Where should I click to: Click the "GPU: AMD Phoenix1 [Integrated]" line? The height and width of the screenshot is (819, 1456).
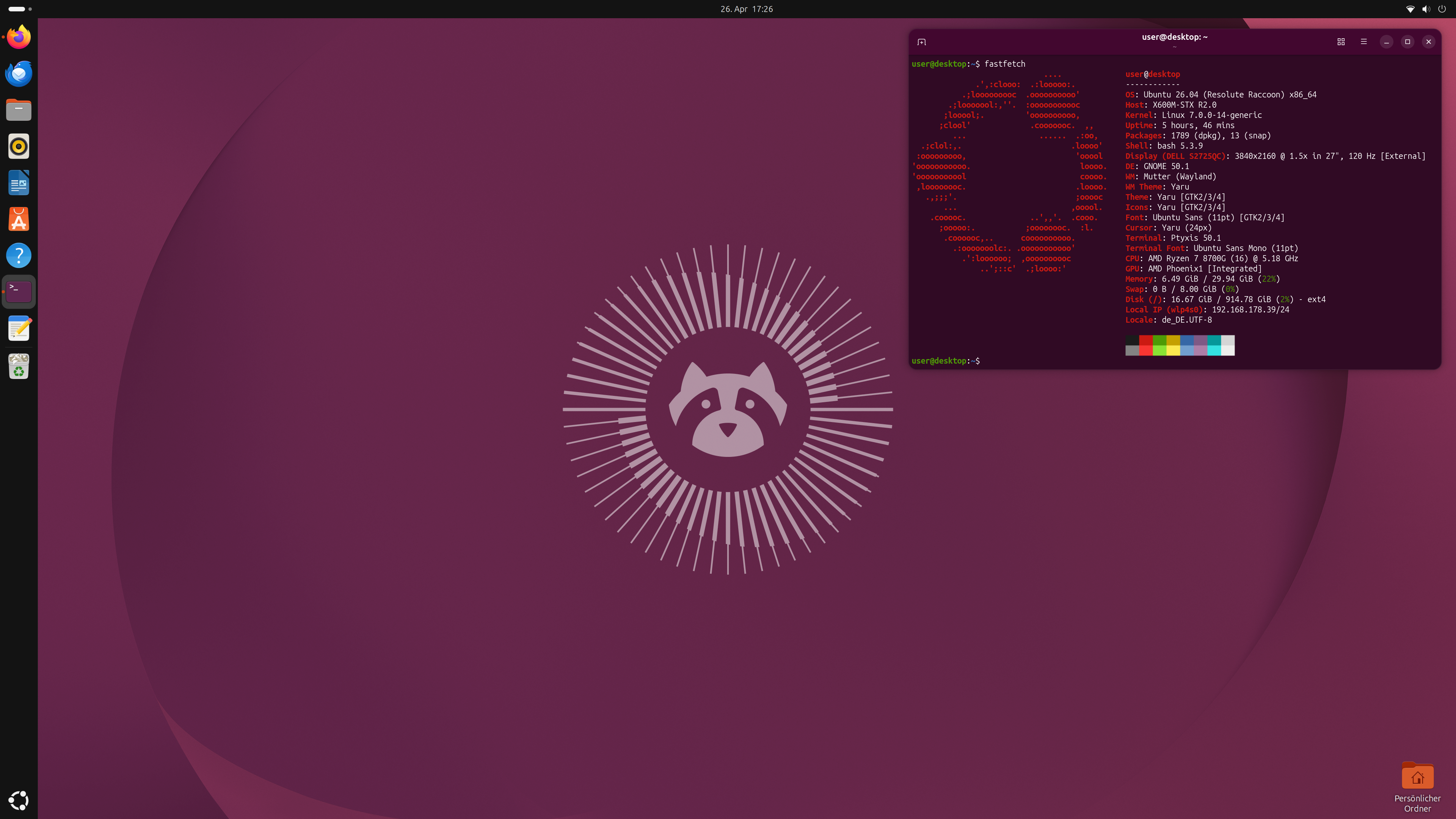(1193, 268)
